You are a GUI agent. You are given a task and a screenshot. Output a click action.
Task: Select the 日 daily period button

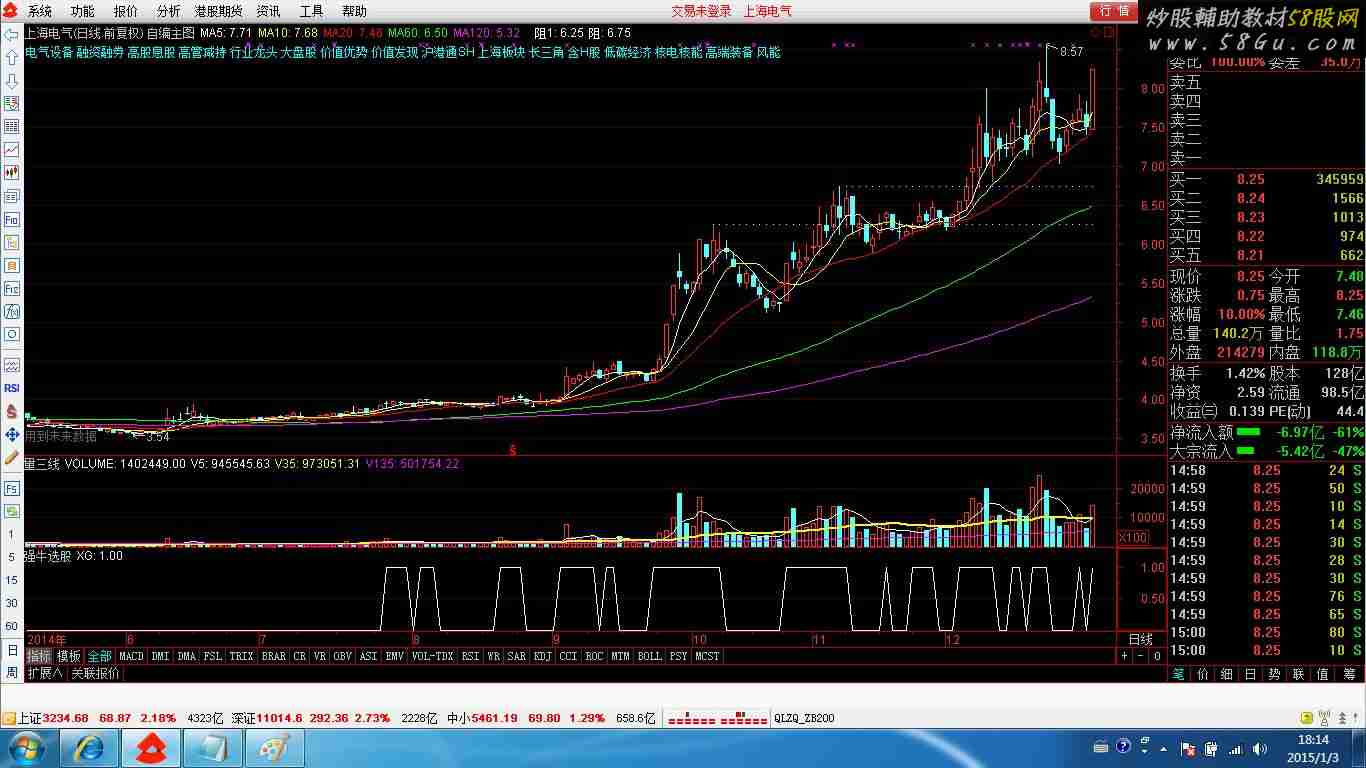pos(12,650)
